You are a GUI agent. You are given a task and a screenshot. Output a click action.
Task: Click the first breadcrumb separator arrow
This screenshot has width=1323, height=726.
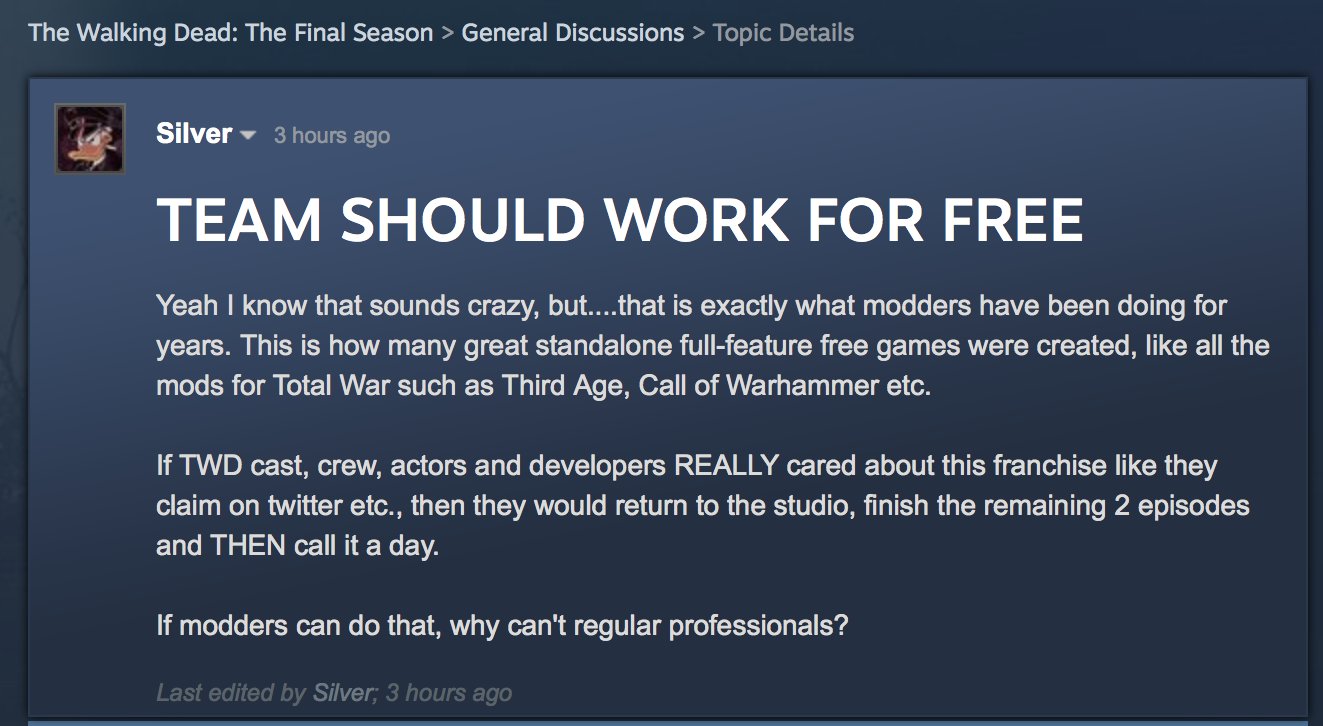coord(447,32)
